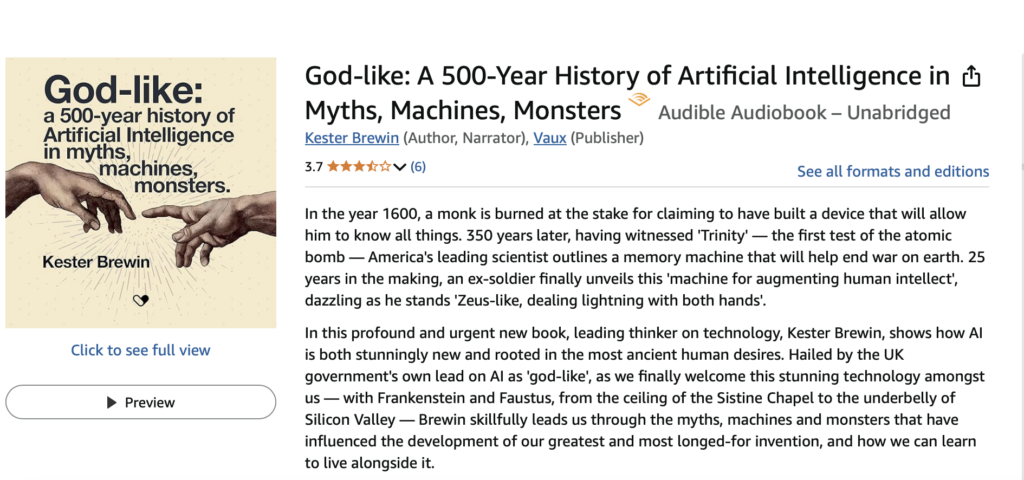Click the paragraph starting 'In this profound and urgent'
The height and width of the screenshot is (480, 1024).
[x=645, y=399]
